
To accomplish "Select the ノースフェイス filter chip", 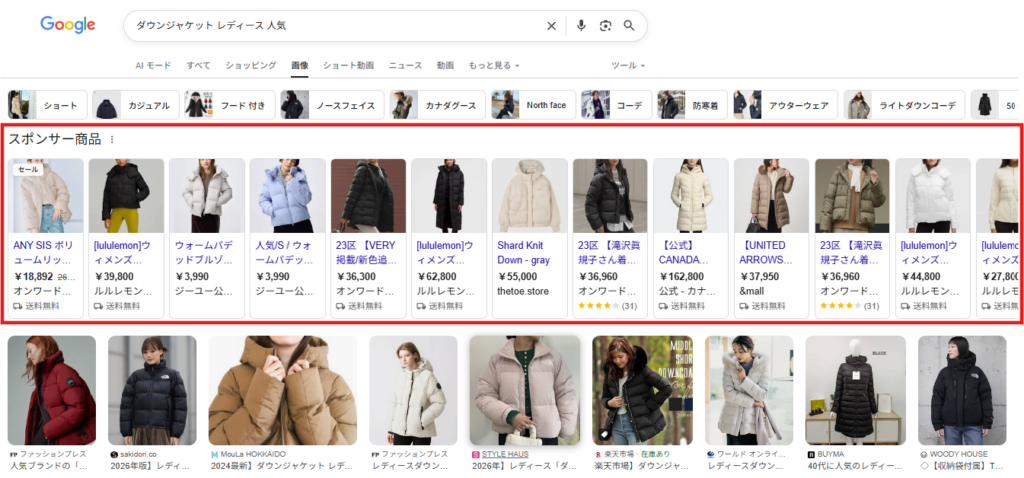I will coord(332,105).
